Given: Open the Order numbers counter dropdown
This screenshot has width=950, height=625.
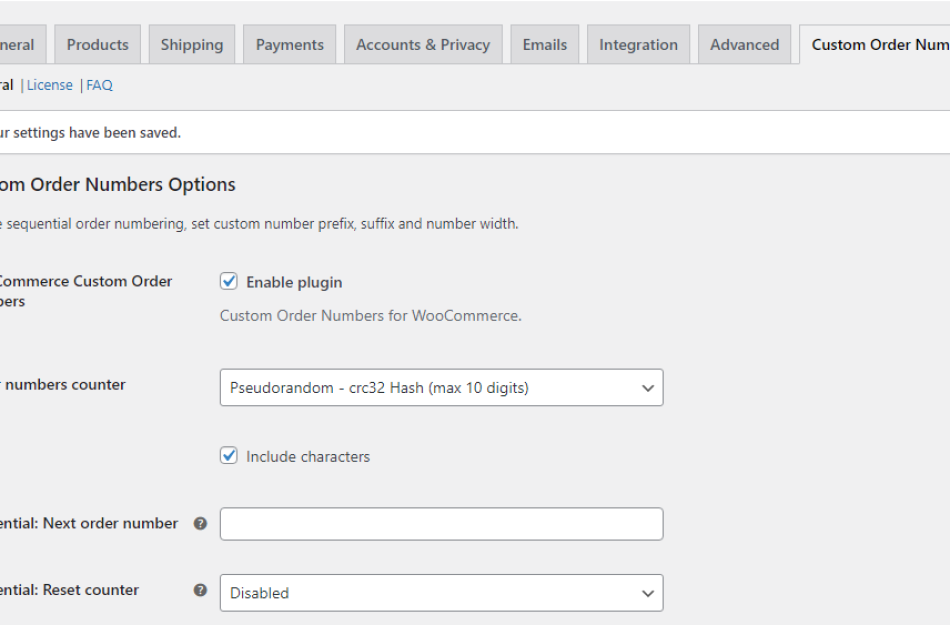Looking at the screenshot, I should (x=440, y=387).
